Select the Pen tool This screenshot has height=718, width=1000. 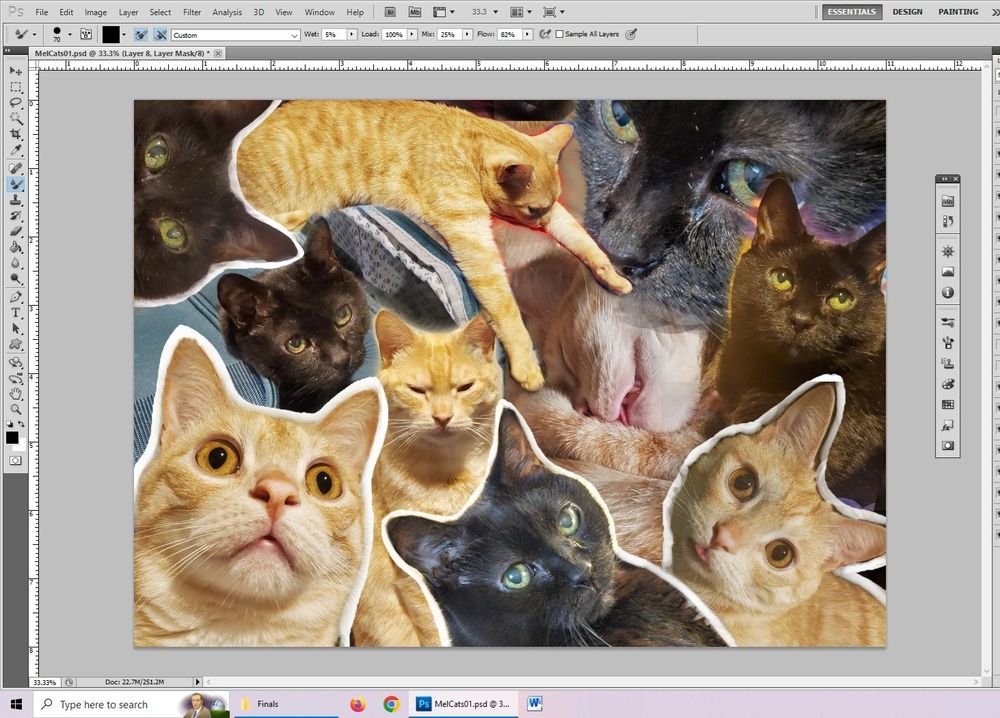15,297
